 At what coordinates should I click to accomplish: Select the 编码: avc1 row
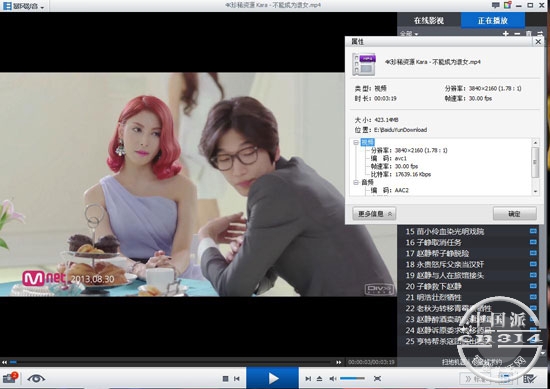click(389, 159)
